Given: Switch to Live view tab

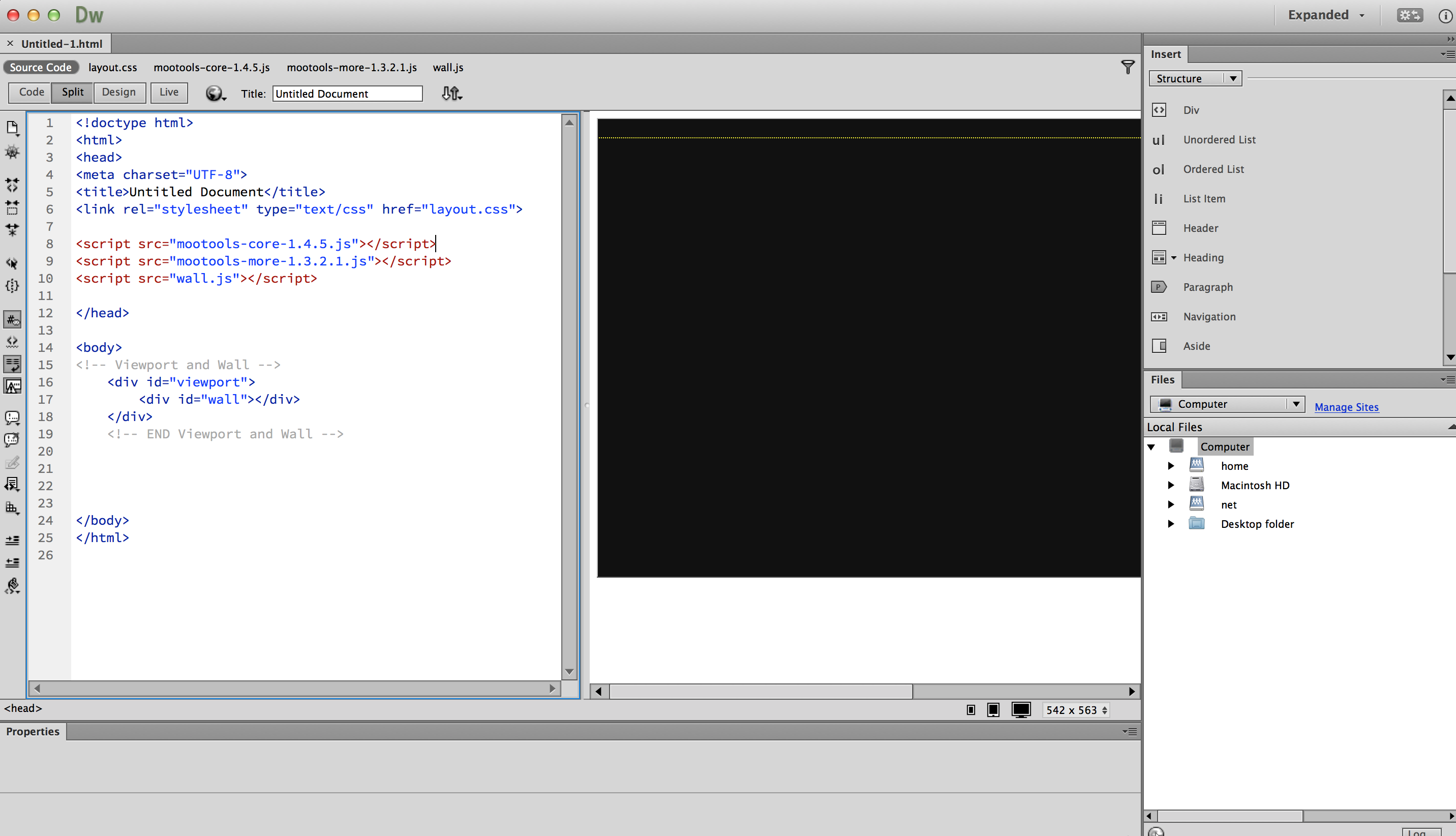Looking at the screenshot, I should (168, 91).
